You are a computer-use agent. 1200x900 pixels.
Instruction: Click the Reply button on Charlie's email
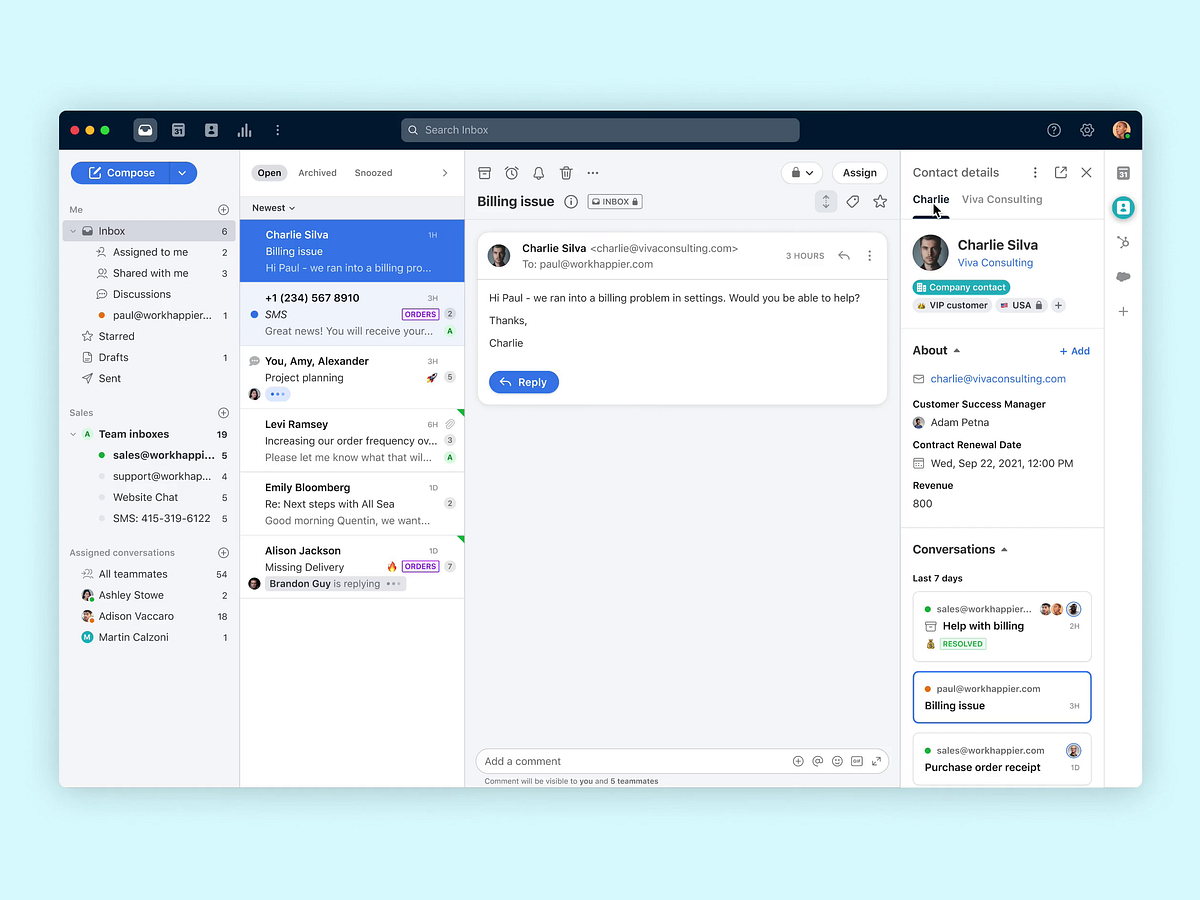tap(523, 381)
